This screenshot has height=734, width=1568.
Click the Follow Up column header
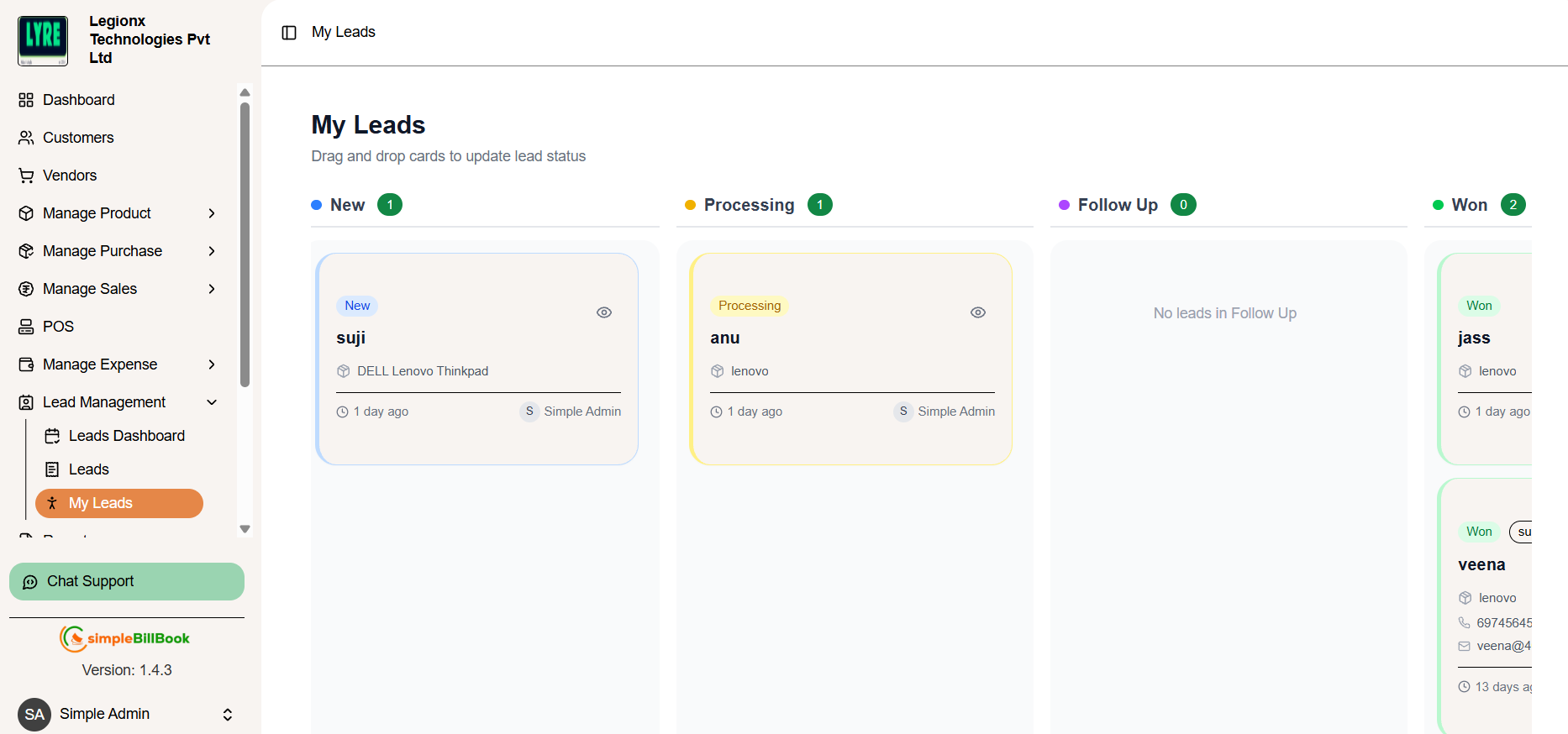tap(1118, 205)
